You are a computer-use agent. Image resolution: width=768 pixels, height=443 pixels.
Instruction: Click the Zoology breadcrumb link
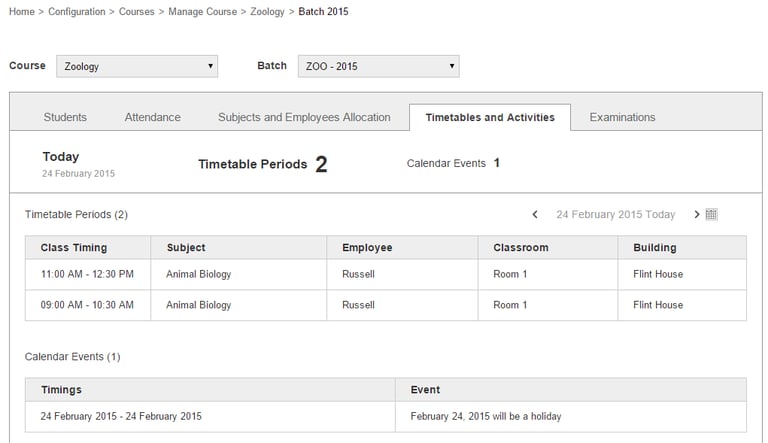[x=266, y=12]
